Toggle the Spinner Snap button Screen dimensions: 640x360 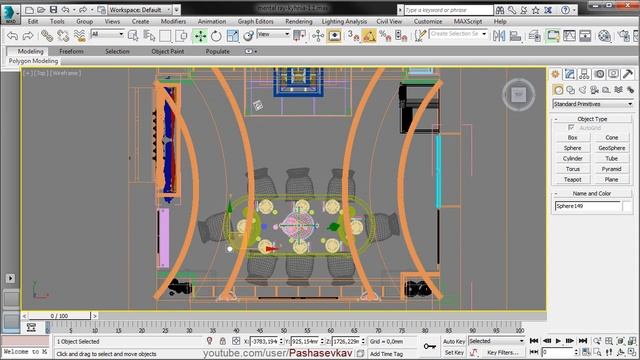[x=401, y=36]
